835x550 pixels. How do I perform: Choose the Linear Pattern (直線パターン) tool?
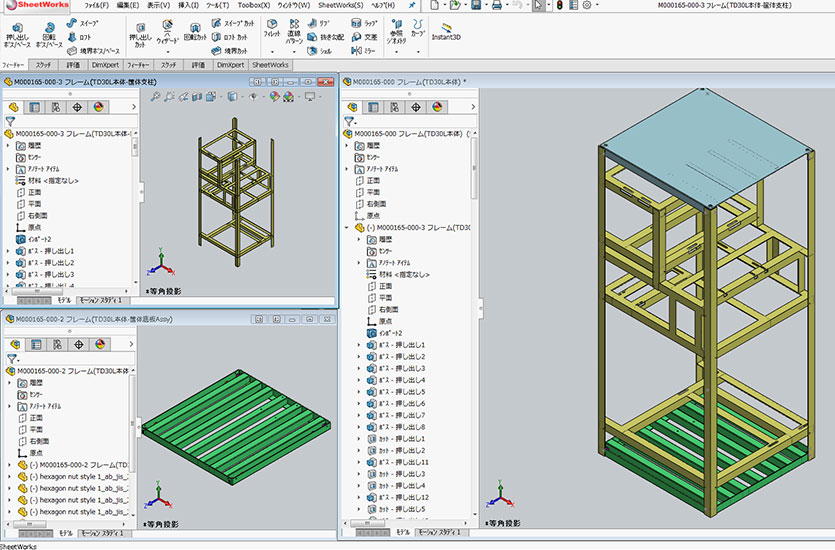(294, 31)
